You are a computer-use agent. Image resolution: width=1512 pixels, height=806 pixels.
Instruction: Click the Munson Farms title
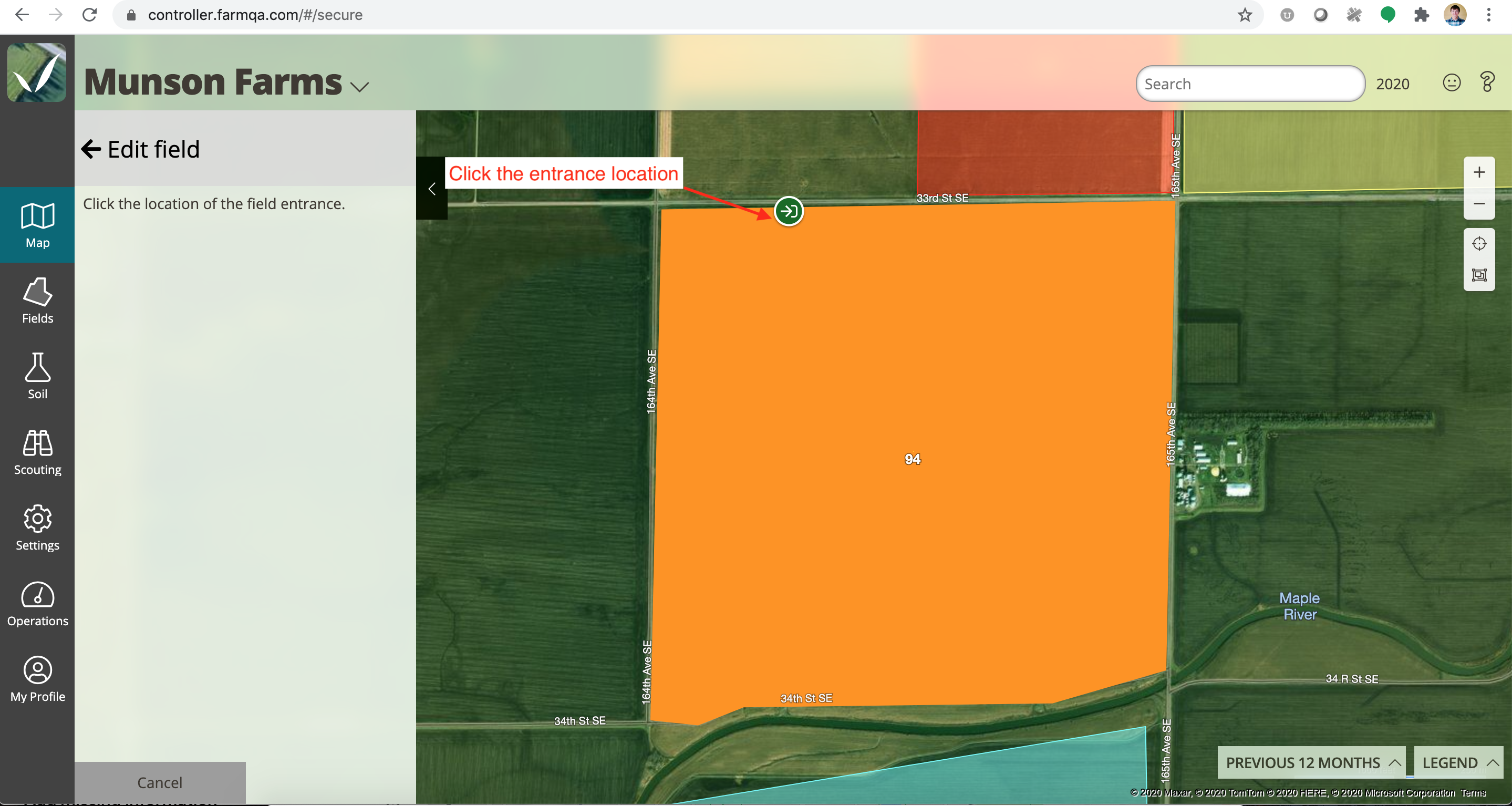click(x=213, y=81)
